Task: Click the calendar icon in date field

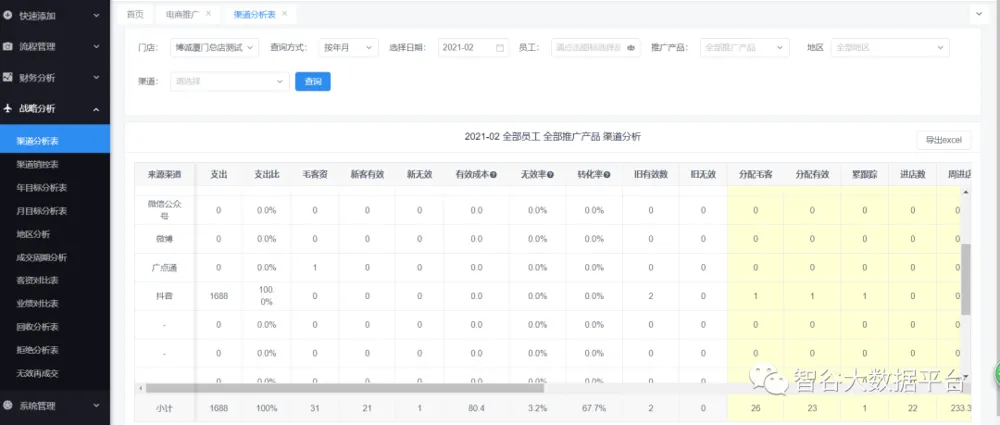Action: [x=500, y=47]
